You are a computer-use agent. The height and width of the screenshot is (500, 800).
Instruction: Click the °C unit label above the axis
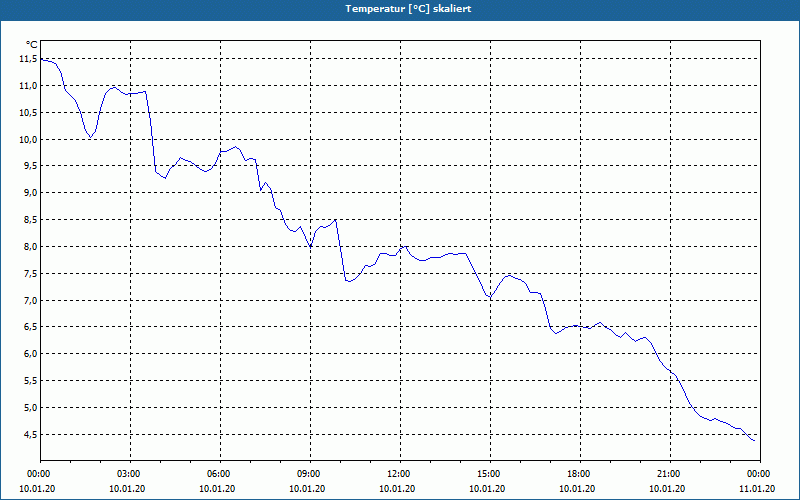click(x=32, y=45)
